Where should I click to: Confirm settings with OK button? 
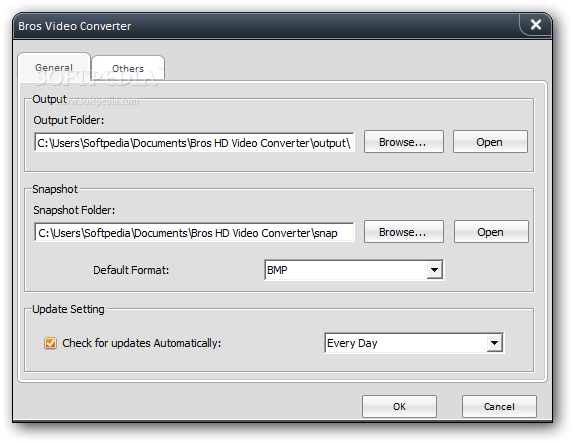tap(399, 406)
